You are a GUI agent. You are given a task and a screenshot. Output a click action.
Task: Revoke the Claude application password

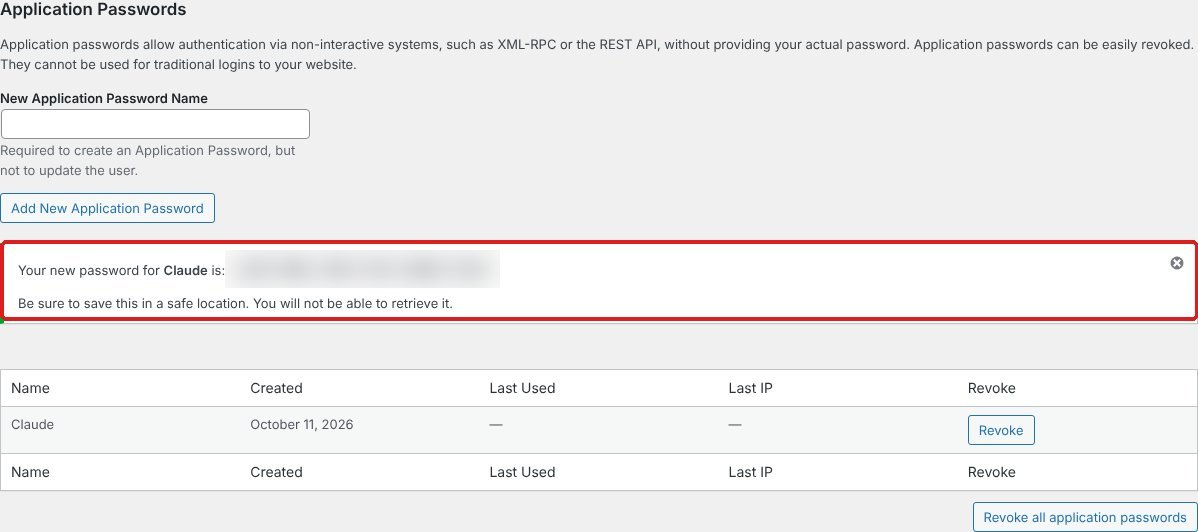1001,430
